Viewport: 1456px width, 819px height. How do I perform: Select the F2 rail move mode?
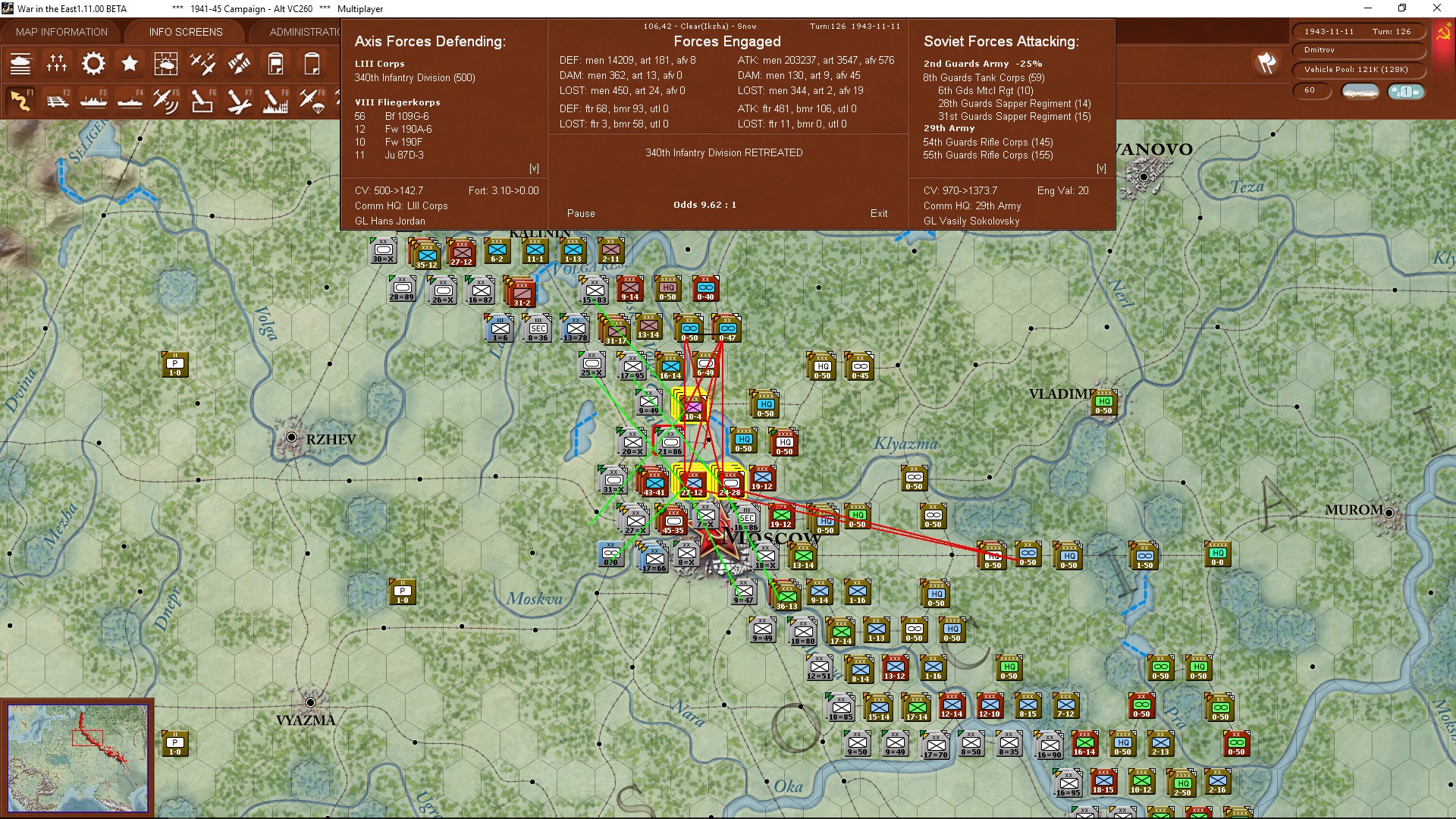tap(57, 101)
